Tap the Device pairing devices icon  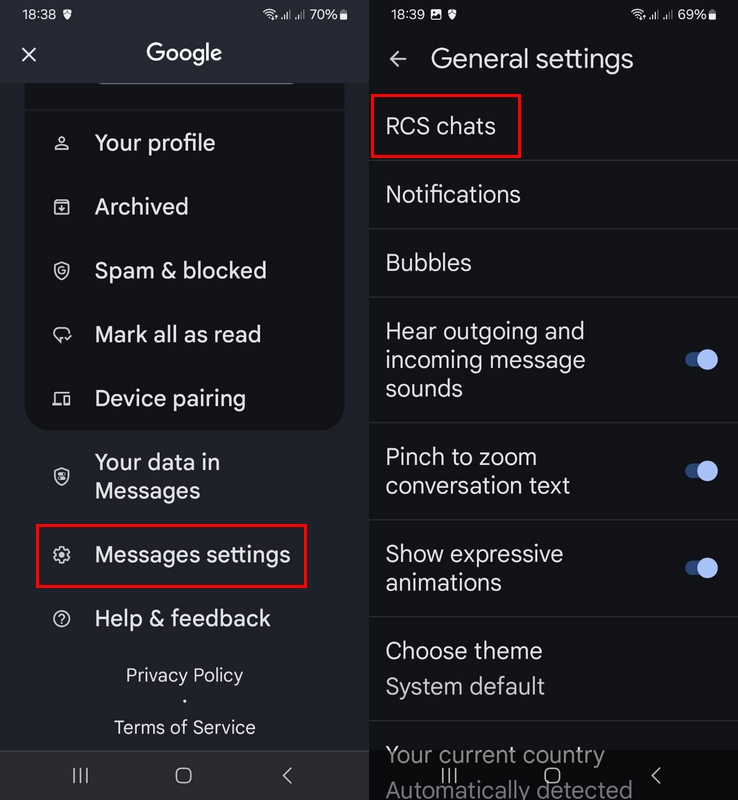click(62, 398)
